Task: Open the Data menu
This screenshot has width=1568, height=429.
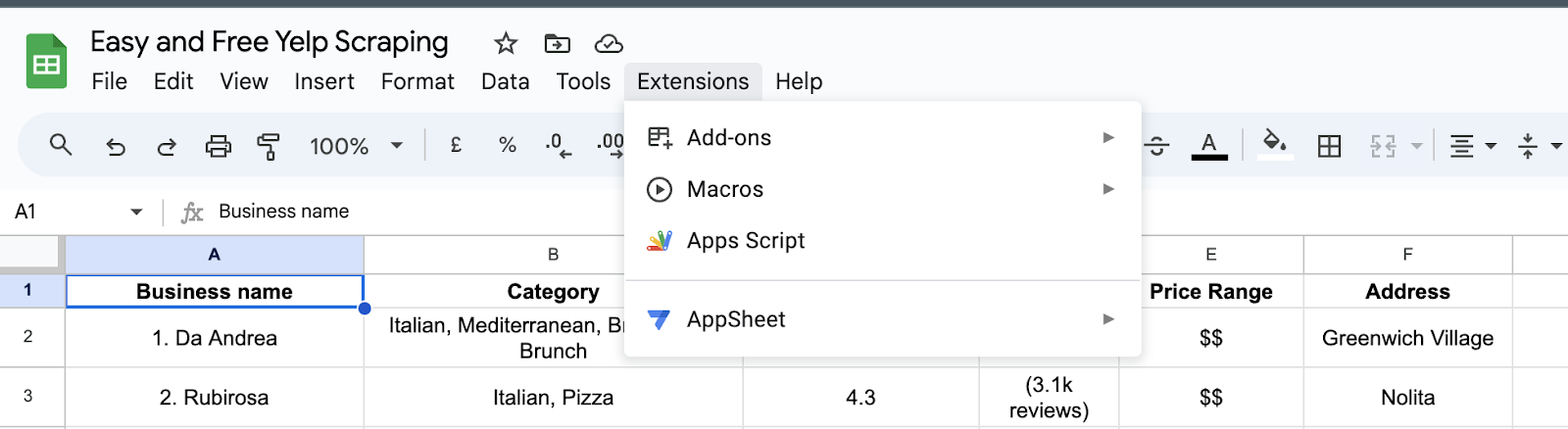Action: click(x=505, y=81)
